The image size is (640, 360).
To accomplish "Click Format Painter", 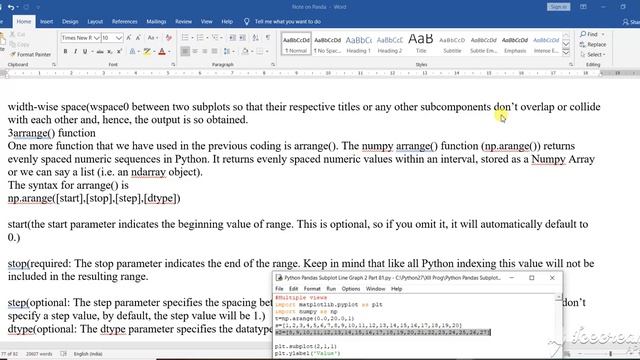I will 31,54.
